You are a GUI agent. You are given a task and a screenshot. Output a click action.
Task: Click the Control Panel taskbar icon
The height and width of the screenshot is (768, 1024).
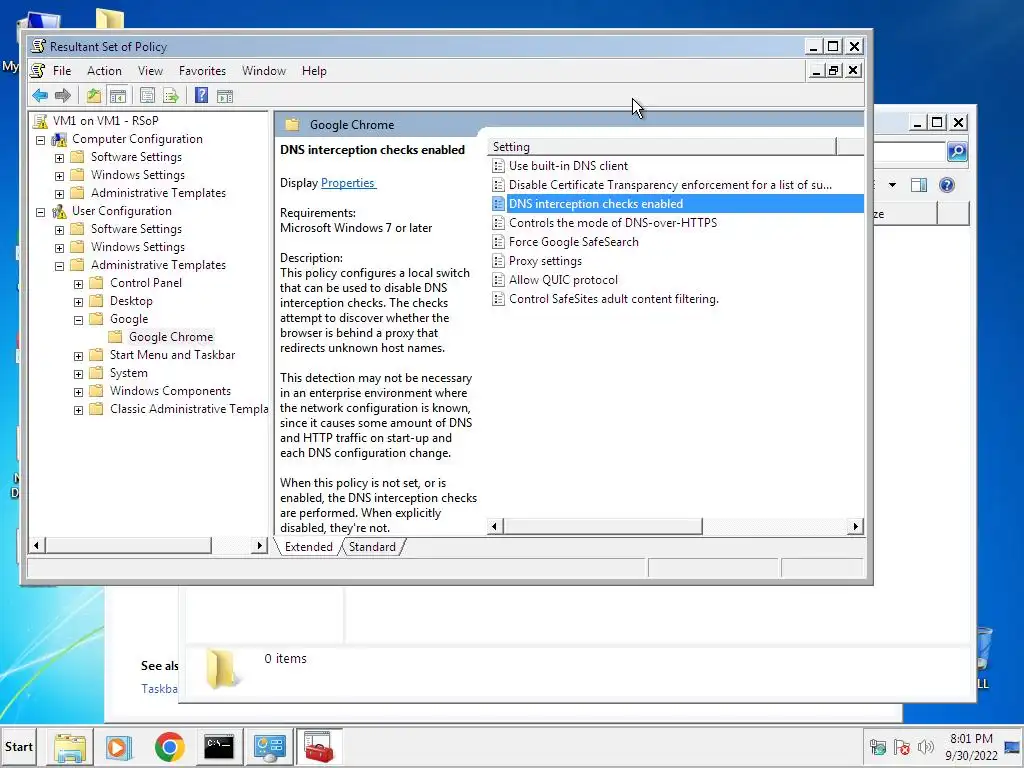pyautogui.click(x=269, y=747)
